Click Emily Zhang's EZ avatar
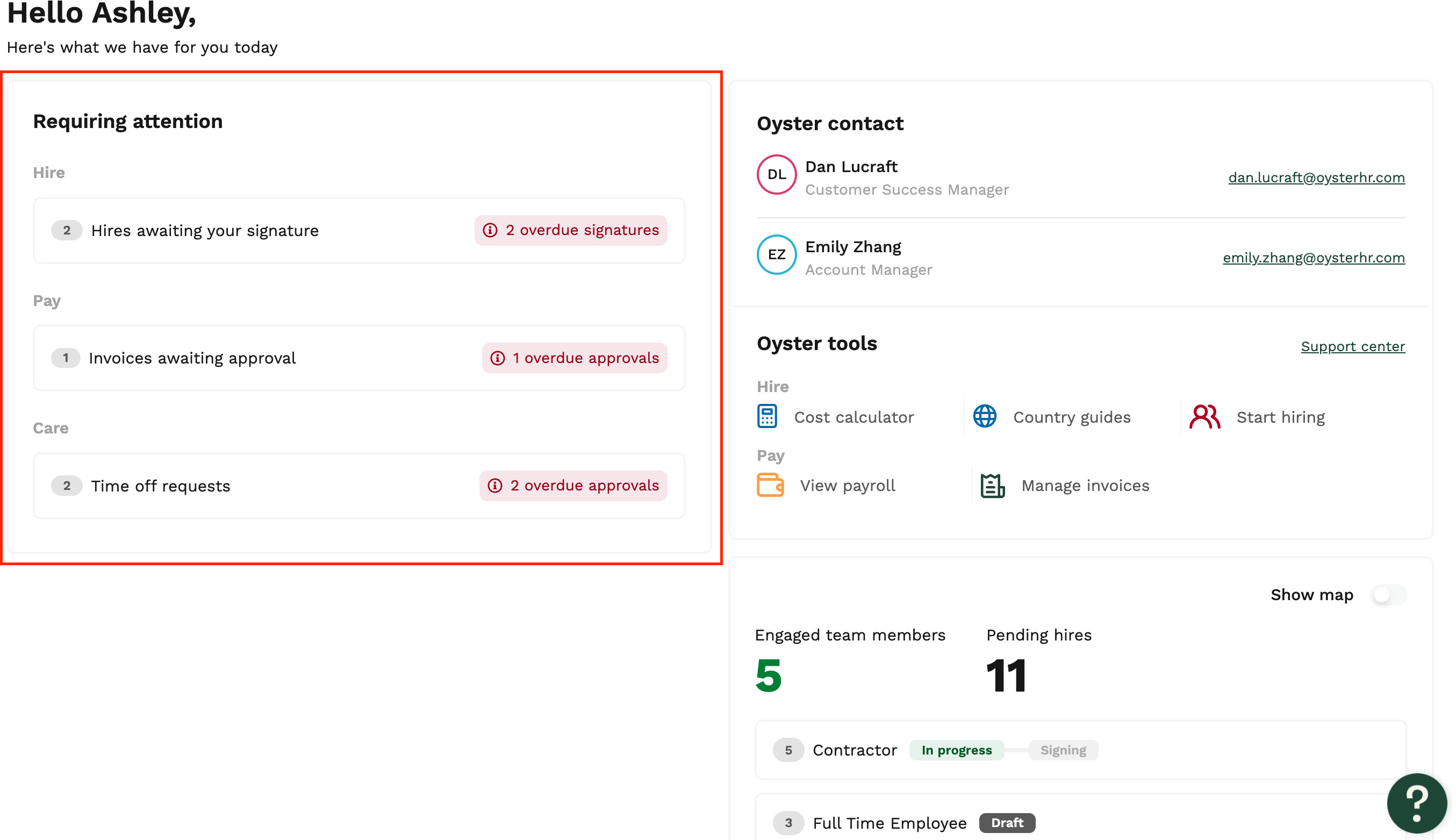Screen dimensions: 1456x840 (777, 254)
